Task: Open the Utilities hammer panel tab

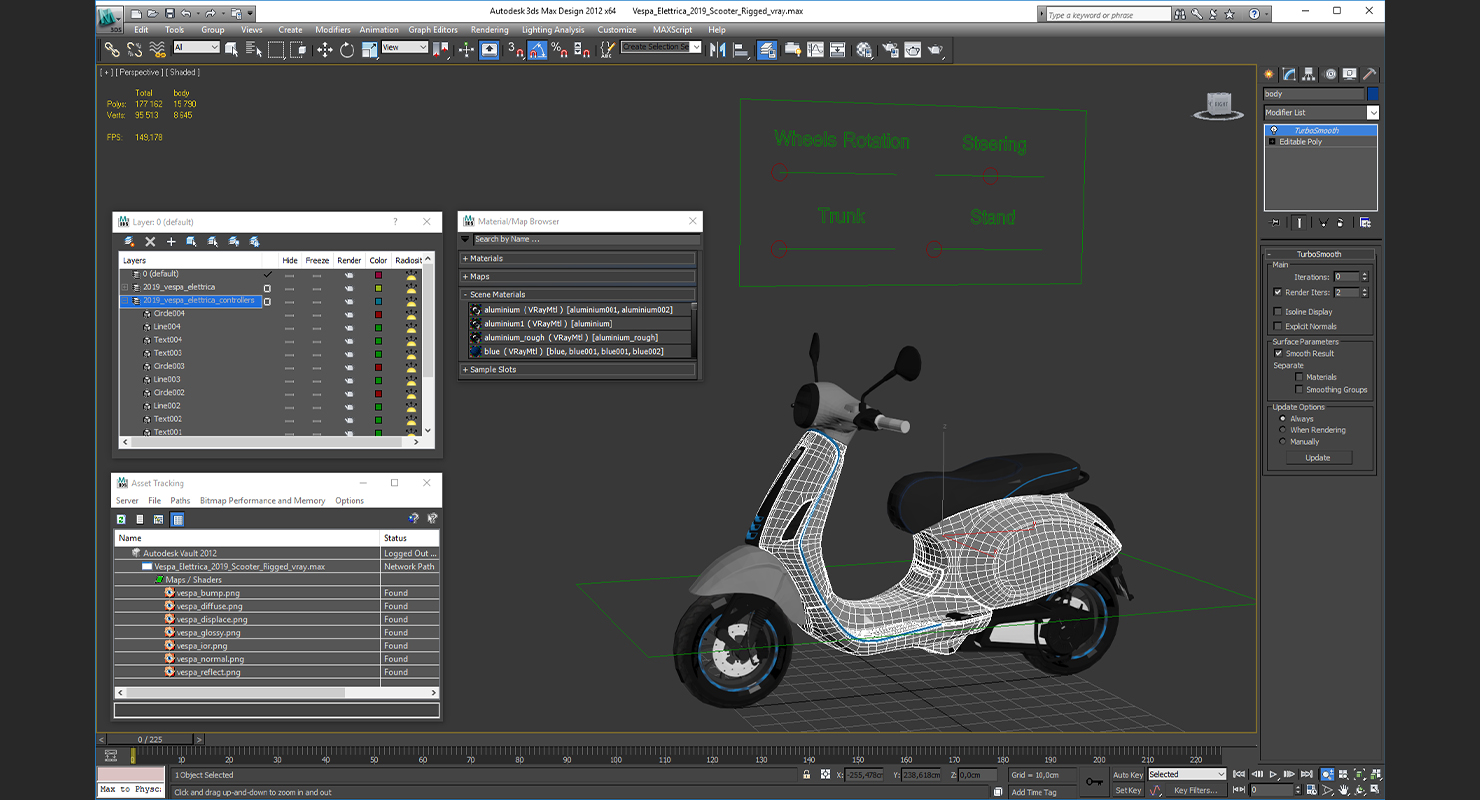Action: click(1370, 74)
